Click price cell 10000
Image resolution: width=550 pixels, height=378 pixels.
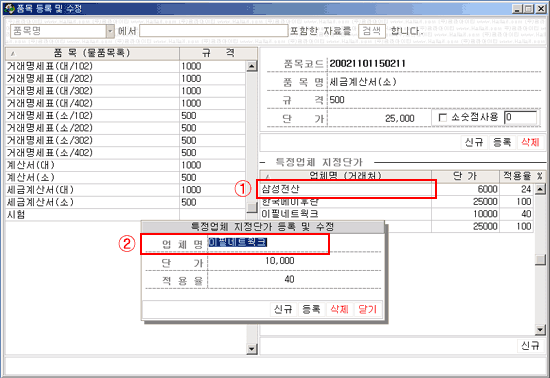click(465, 214)
